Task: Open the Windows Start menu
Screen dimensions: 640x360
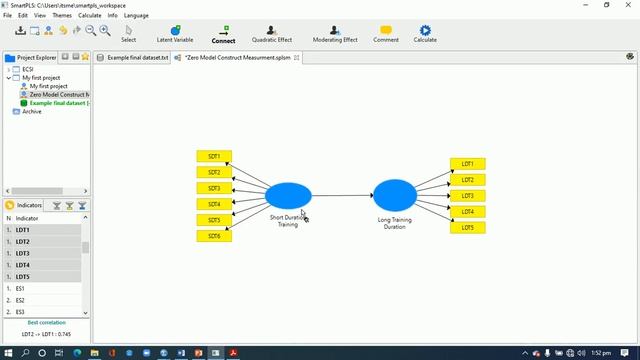Action: (8, 353)
